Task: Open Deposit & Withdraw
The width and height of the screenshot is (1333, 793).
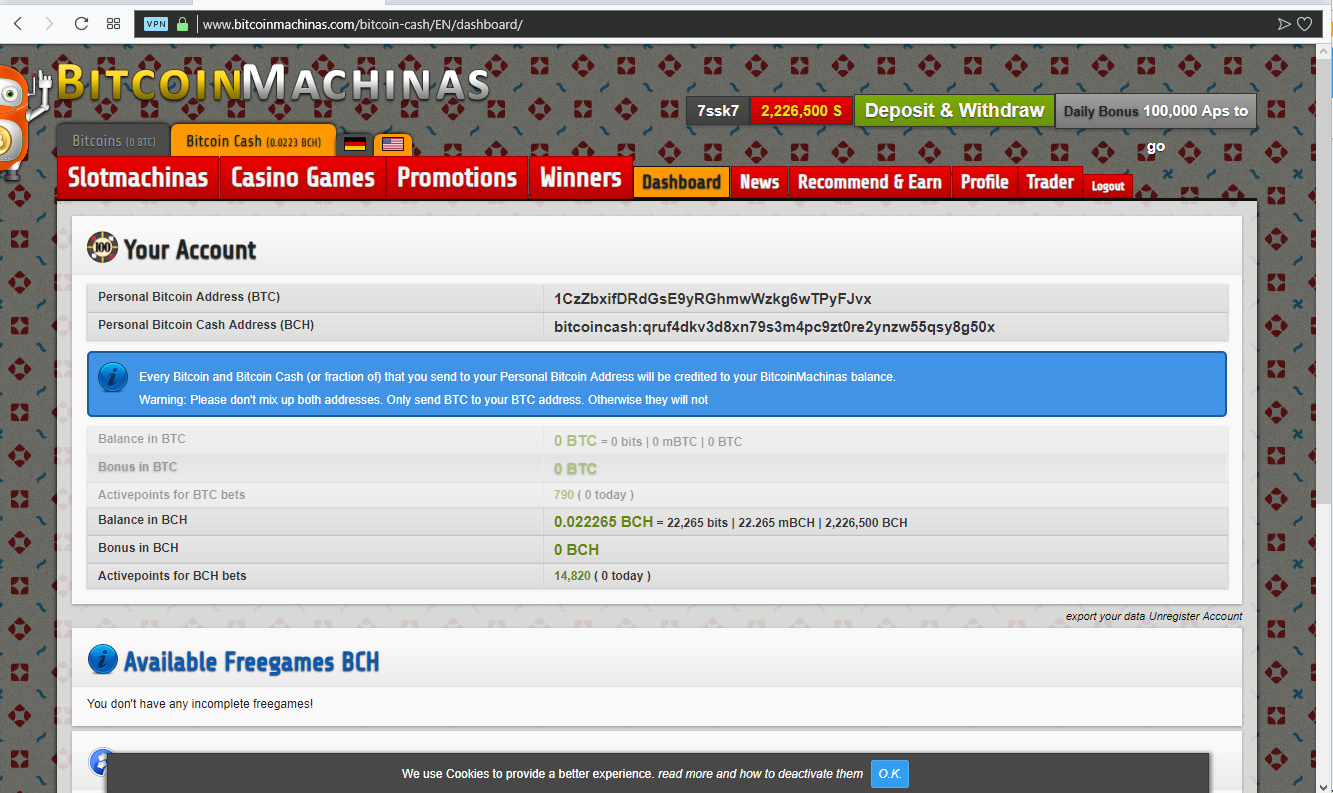Action: [x=954, y=111]
